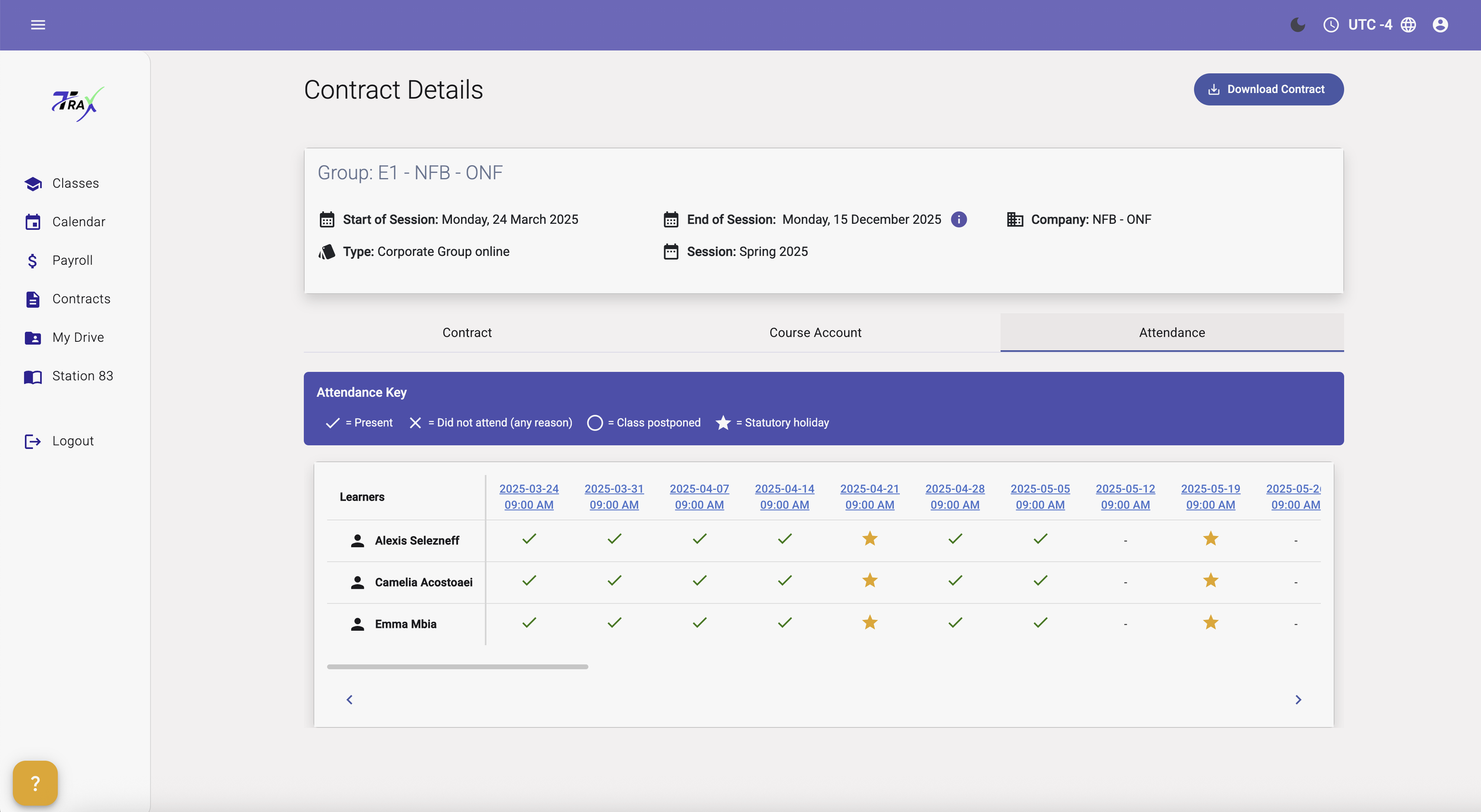Open My Drive in sidebar
Screen dimensions: 1481x812
point(78,338)
